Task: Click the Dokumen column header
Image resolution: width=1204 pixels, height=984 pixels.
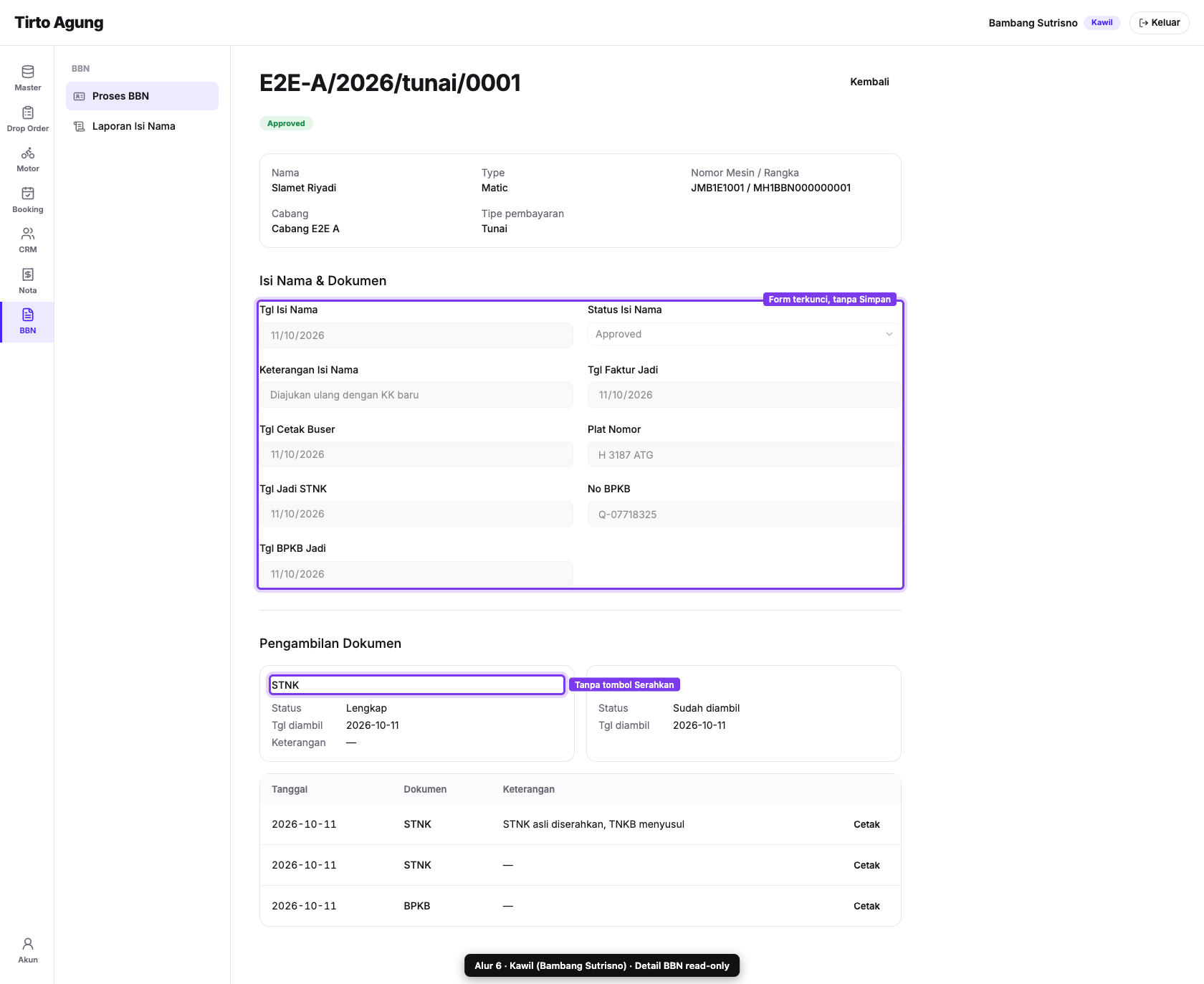Action: (425, 789)
